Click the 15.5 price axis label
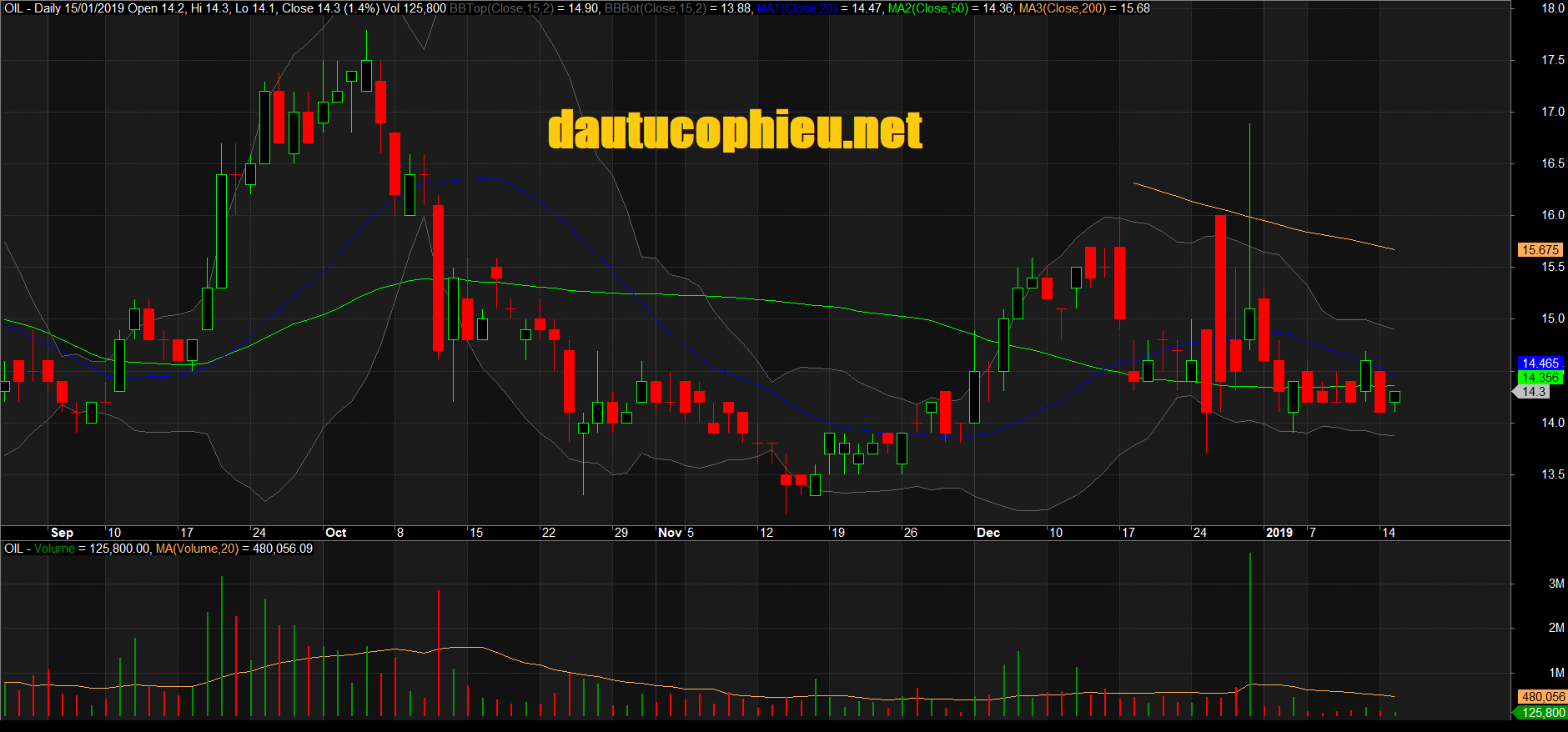 1553,267
